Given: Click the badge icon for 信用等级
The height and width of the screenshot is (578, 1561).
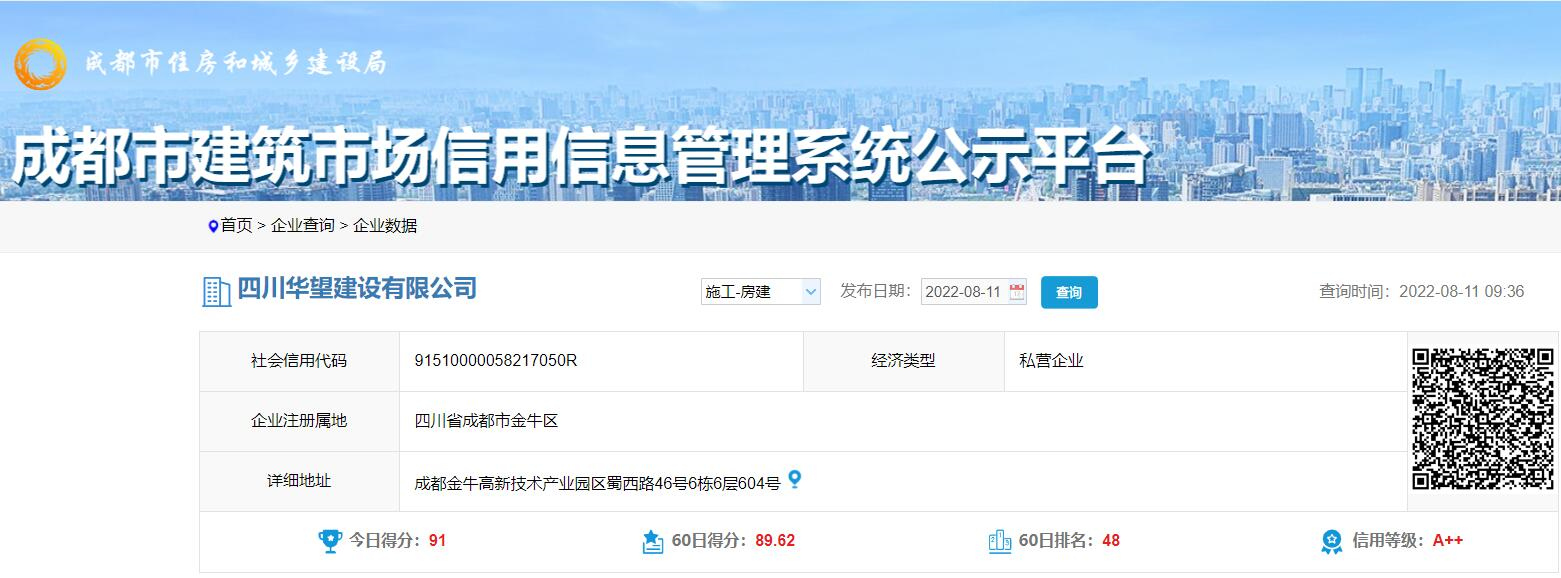Looking at the screenshot, I should point(1332,541).
